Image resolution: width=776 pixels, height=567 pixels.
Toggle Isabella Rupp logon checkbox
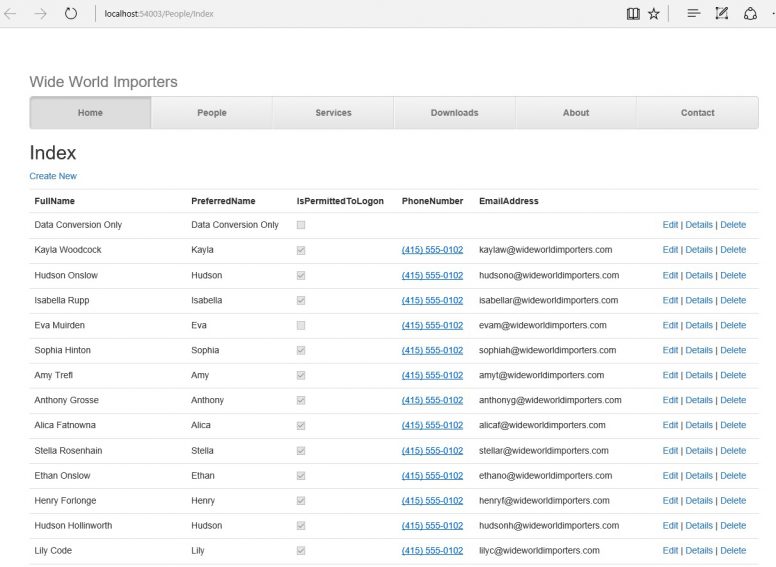(301, 300)
